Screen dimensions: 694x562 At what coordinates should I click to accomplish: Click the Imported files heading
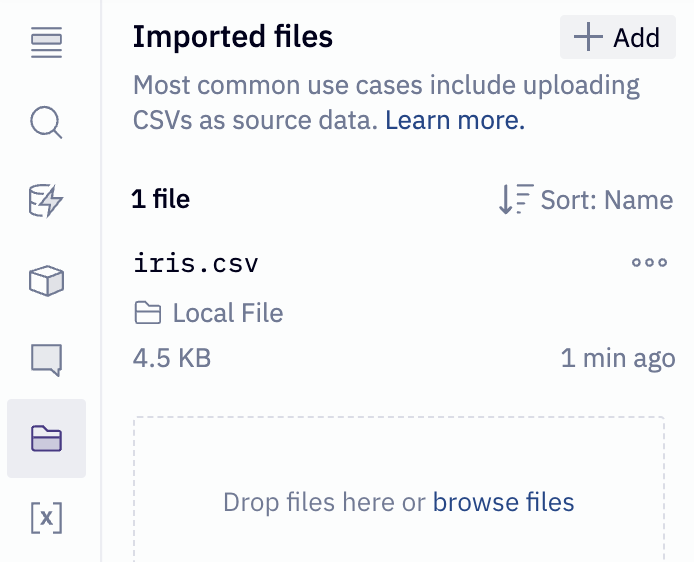[x=233, y=37]
